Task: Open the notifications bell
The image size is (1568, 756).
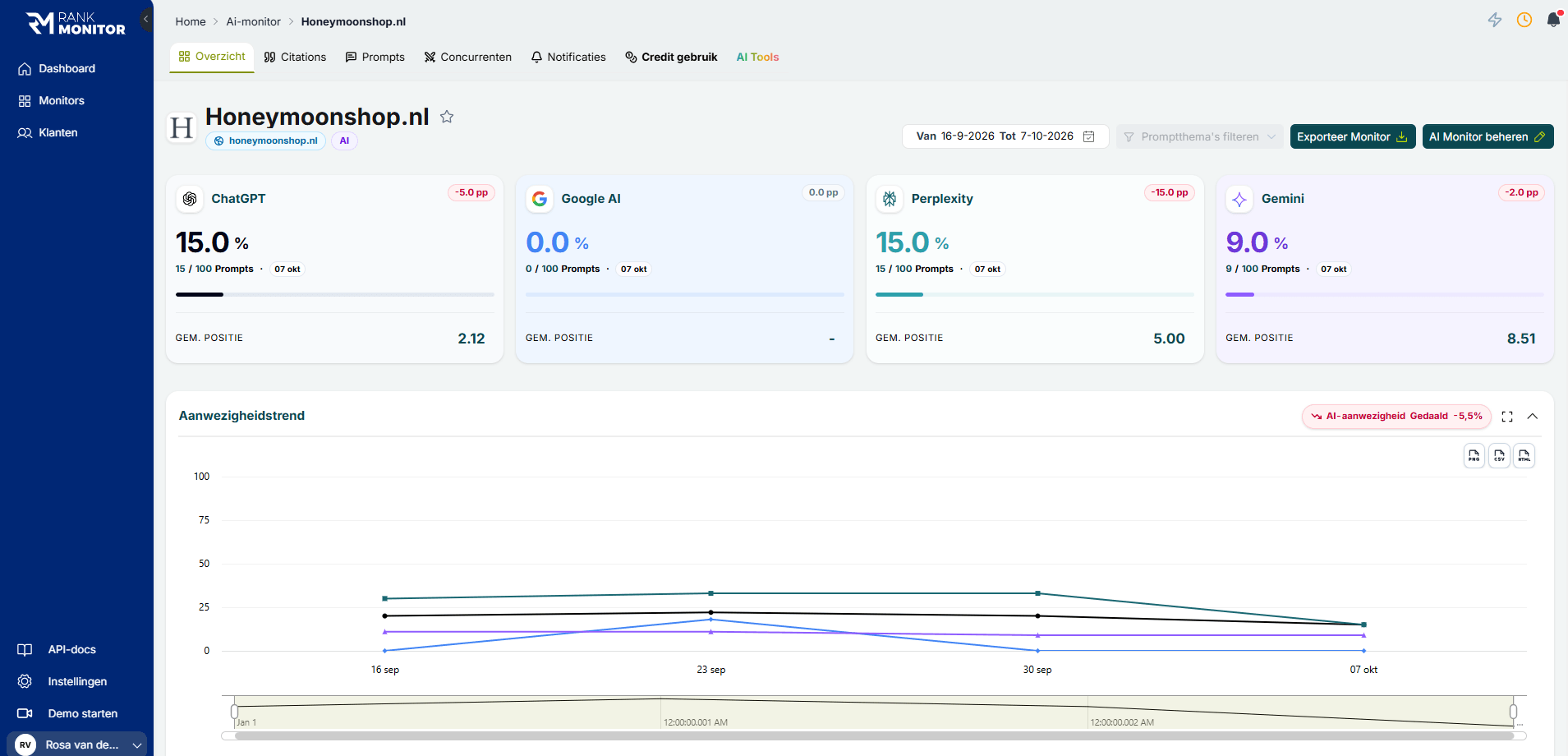Action: [1553, 20]
